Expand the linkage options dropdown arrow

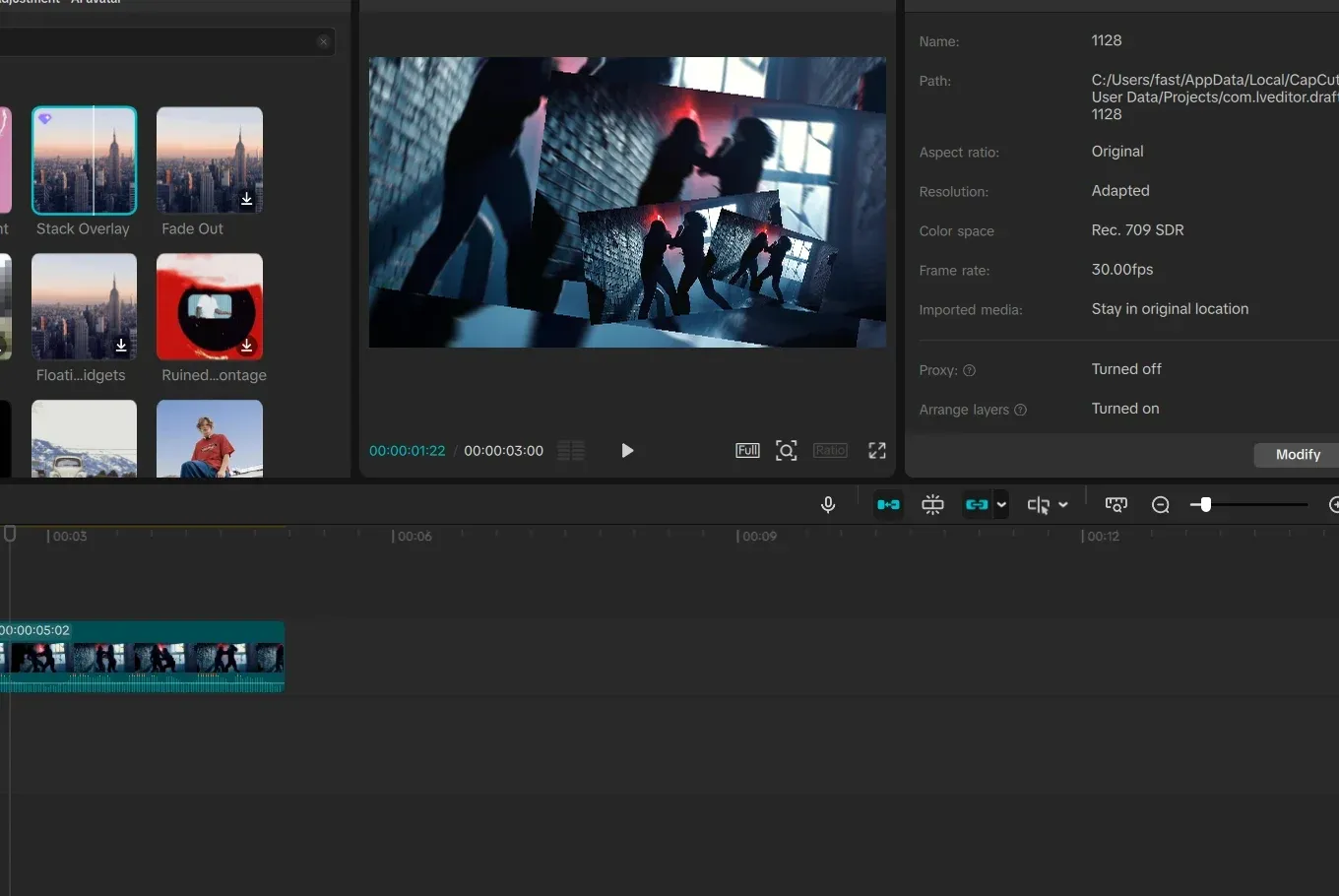pos(1001,505)
